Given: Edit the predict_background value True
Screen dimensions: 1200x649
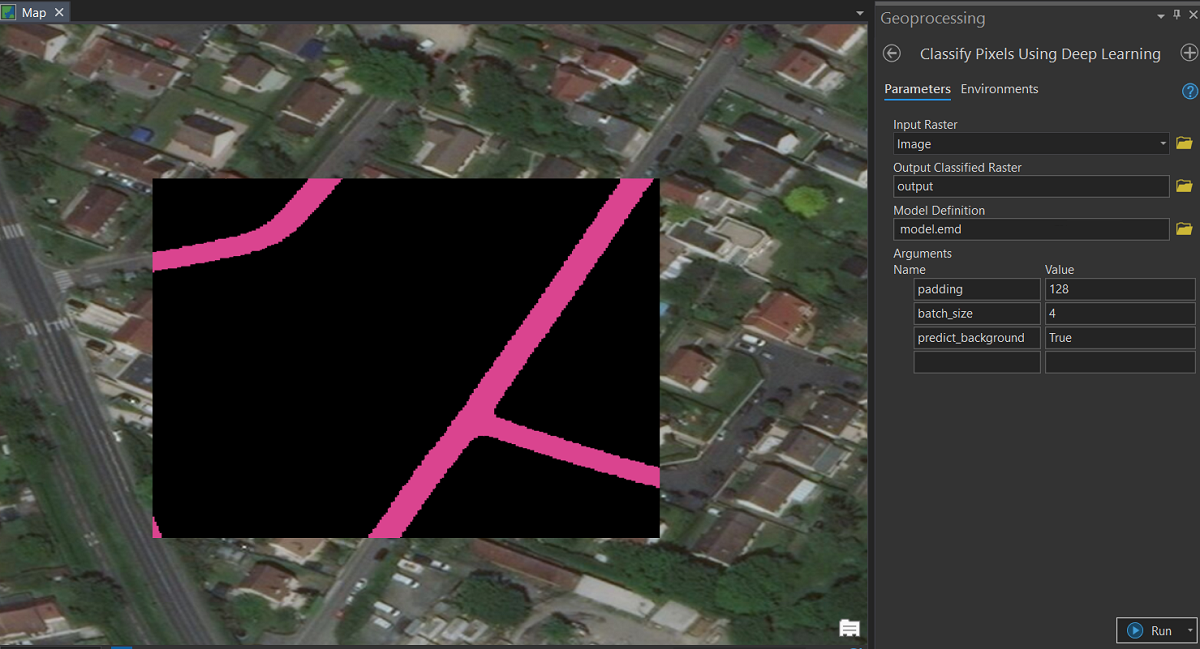Looking at the screenshot, I should 1119,338.
